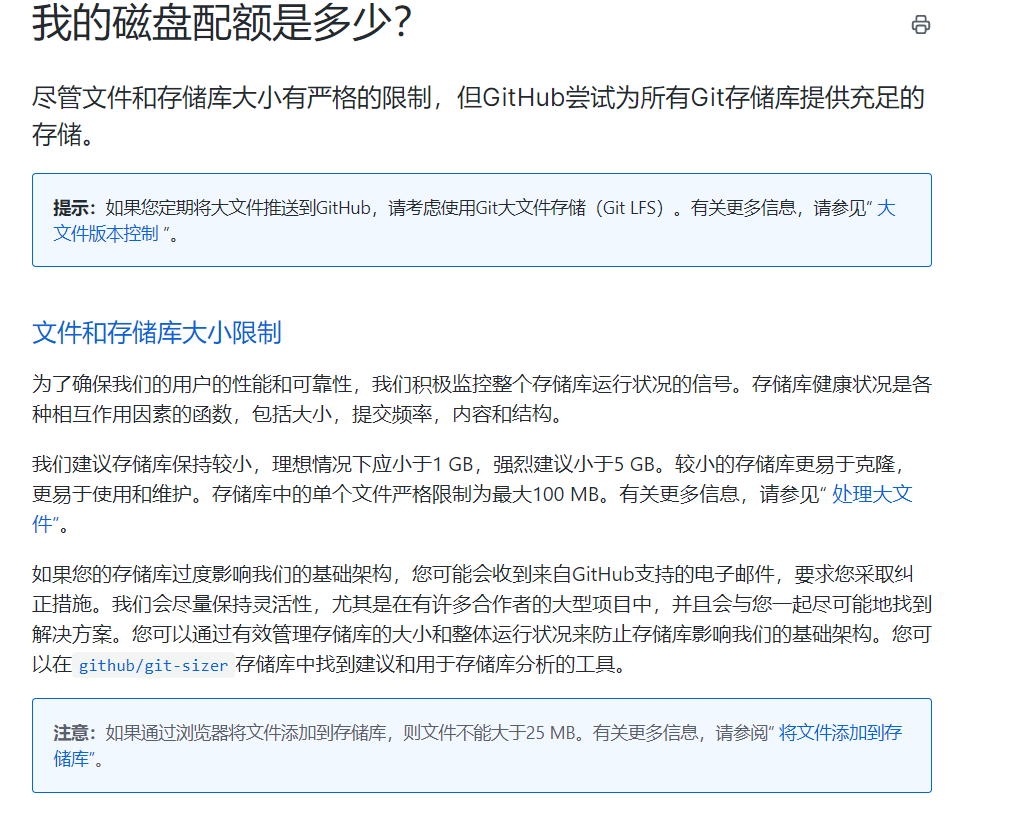The width and height of the screenshot is (1021, 835).
Task: Click the paragraph starting 我们建议存储库保持较小
Action: click(x=475, y=494)
